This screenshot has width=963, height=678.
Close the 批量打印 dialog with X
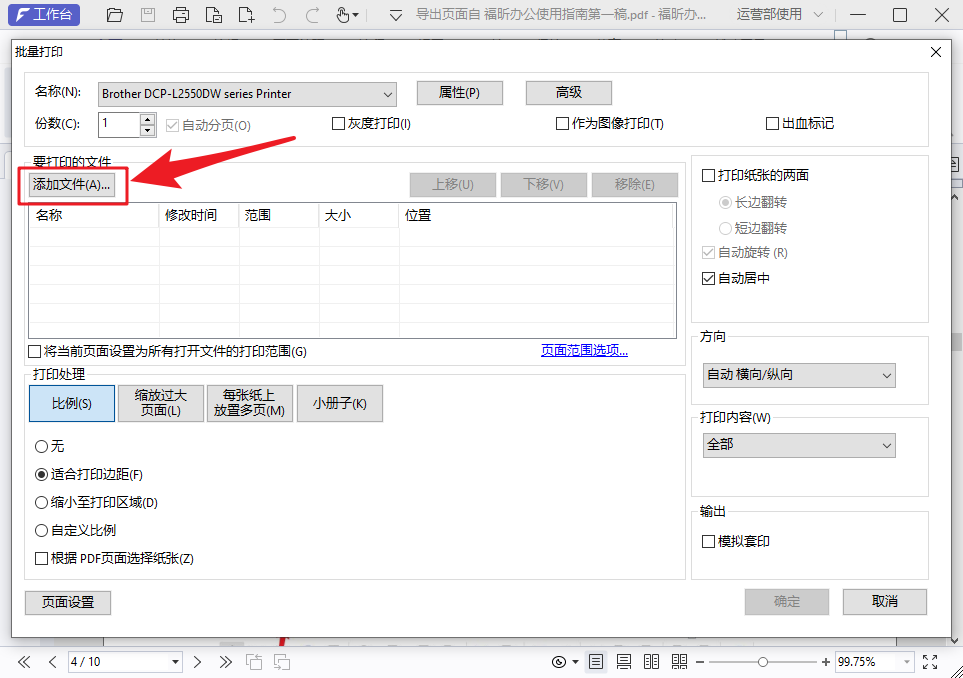pos(936,52)
